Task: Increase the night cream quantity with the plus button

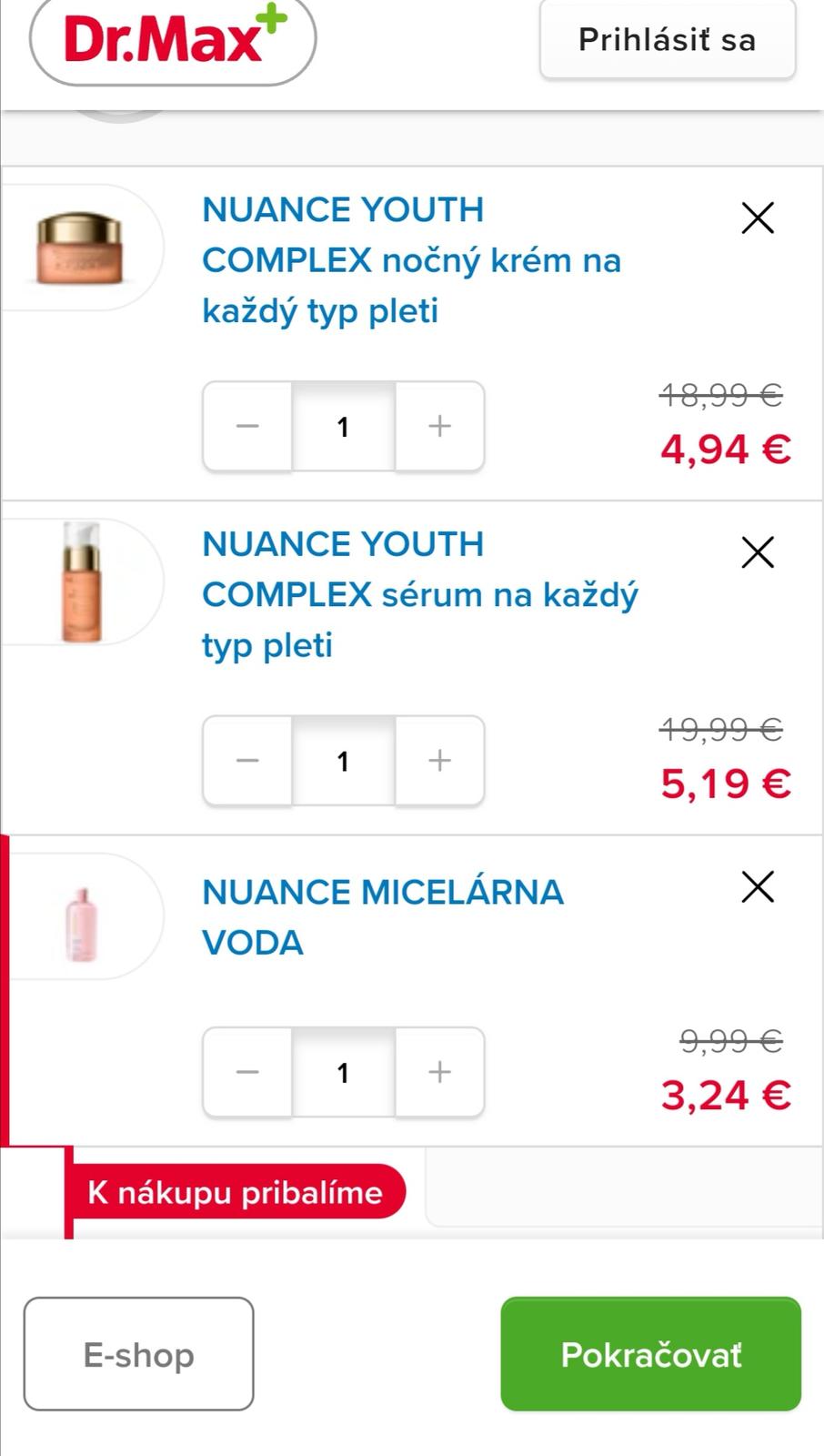Action: pyautogui.click(x=440, y=426)
